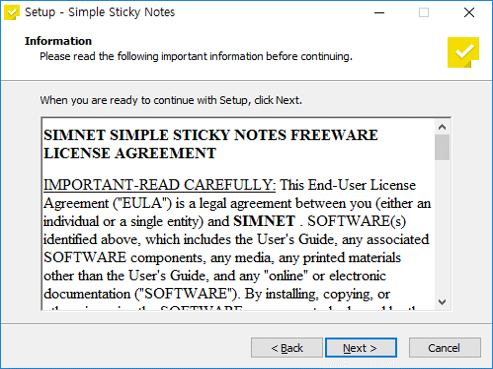Click 'LICENSE AGREEMENT' heading line
493x369 pixels.
coord(130,153)
